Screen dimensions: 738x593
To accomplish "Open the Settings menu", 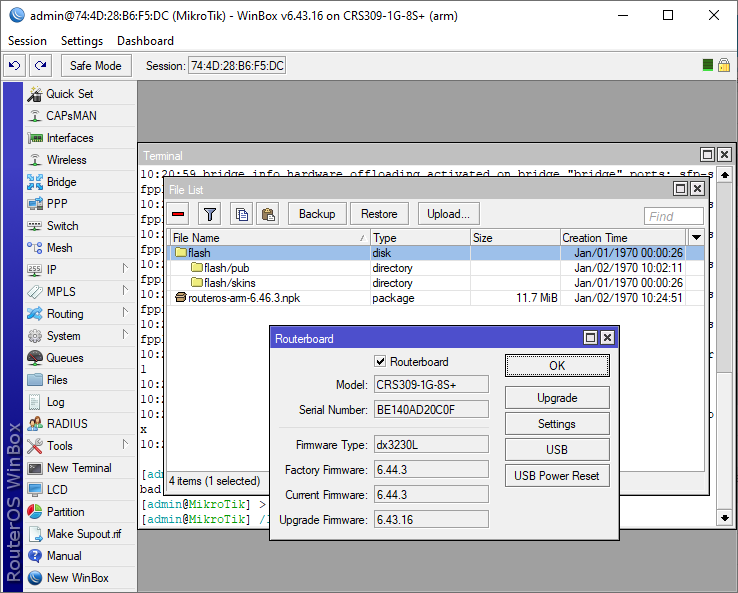I will point(82,41).
